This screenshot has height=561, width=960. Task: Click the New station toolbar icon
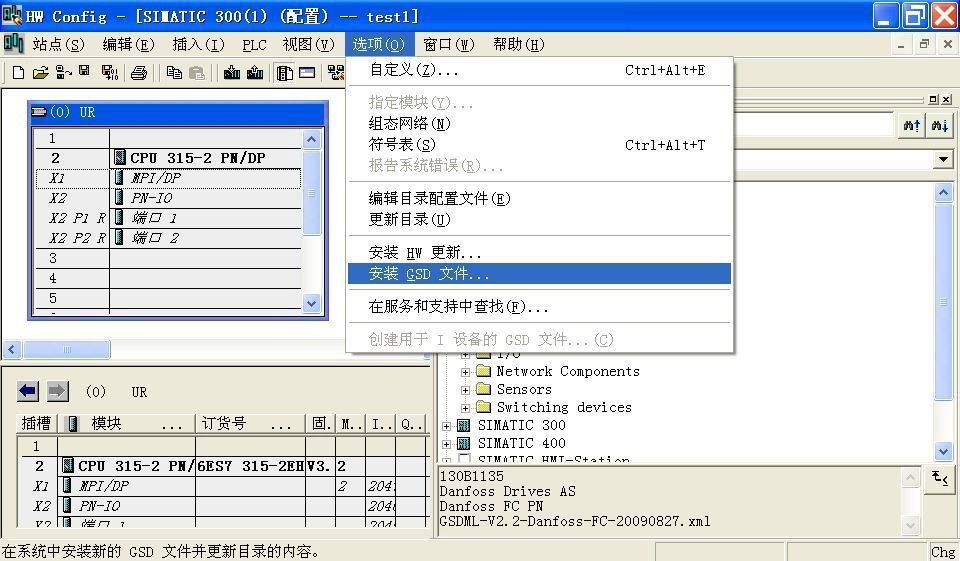(x=18, y=72)
